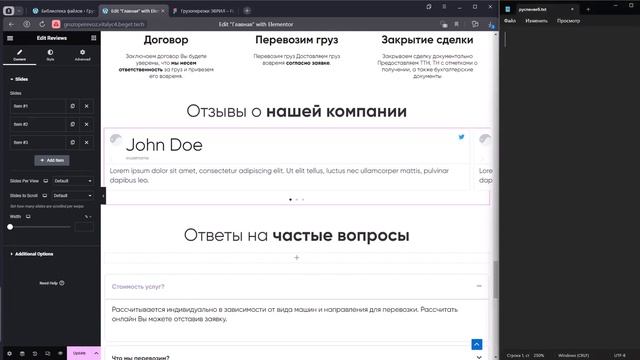Close the 'Edit Главная' browser tab
Screen dimensions: 640x360
(x=162, y=11)
